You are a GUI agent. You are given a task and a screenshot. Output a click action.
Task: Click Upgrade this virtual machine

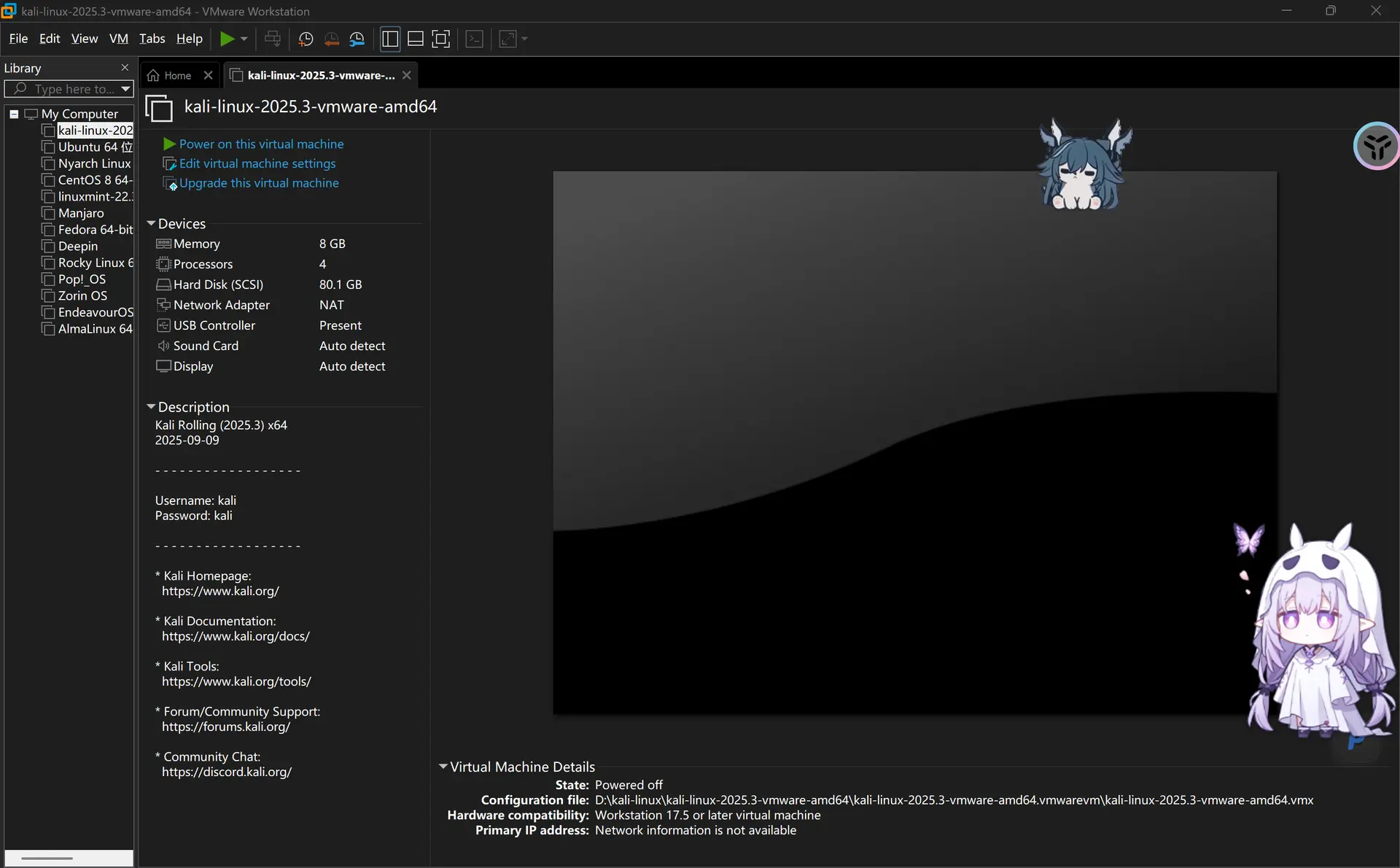(259, 183)
